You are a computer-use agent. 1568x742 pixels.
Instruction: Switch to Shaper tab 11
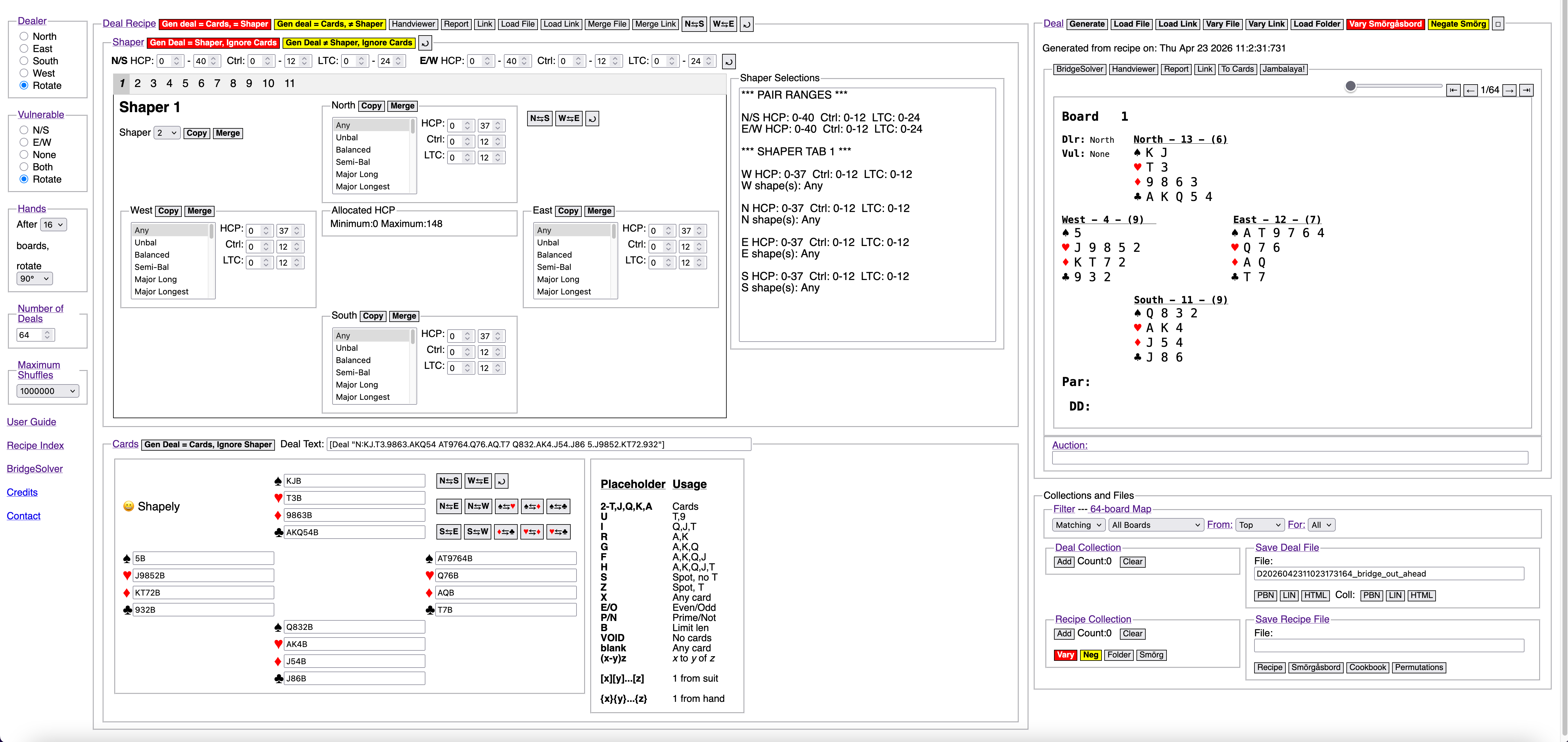(290, 83)
